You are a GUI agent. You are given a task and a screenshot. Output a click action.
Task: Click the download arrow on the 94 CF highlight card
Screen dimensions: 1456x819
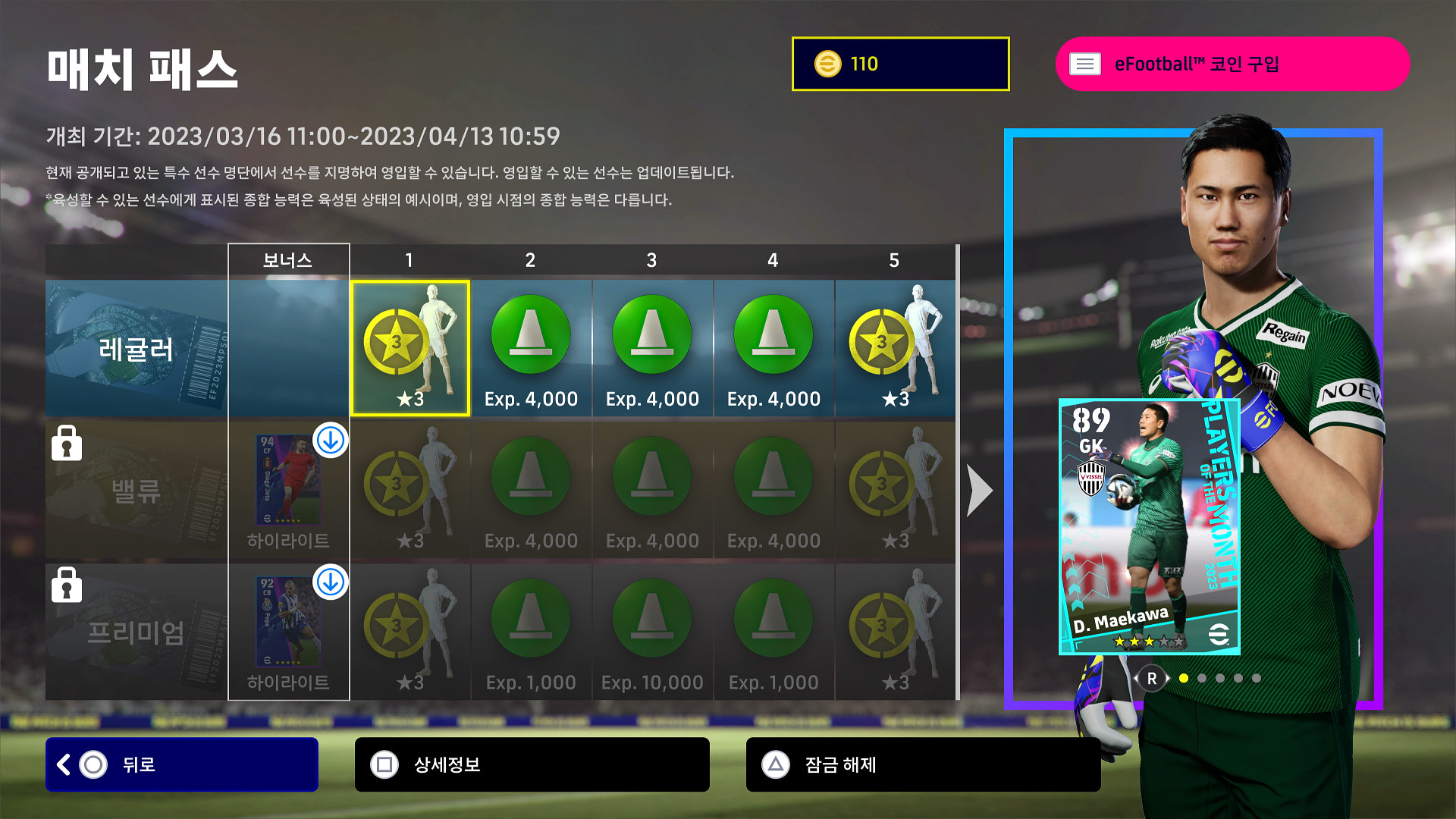[x=331, y=440]
